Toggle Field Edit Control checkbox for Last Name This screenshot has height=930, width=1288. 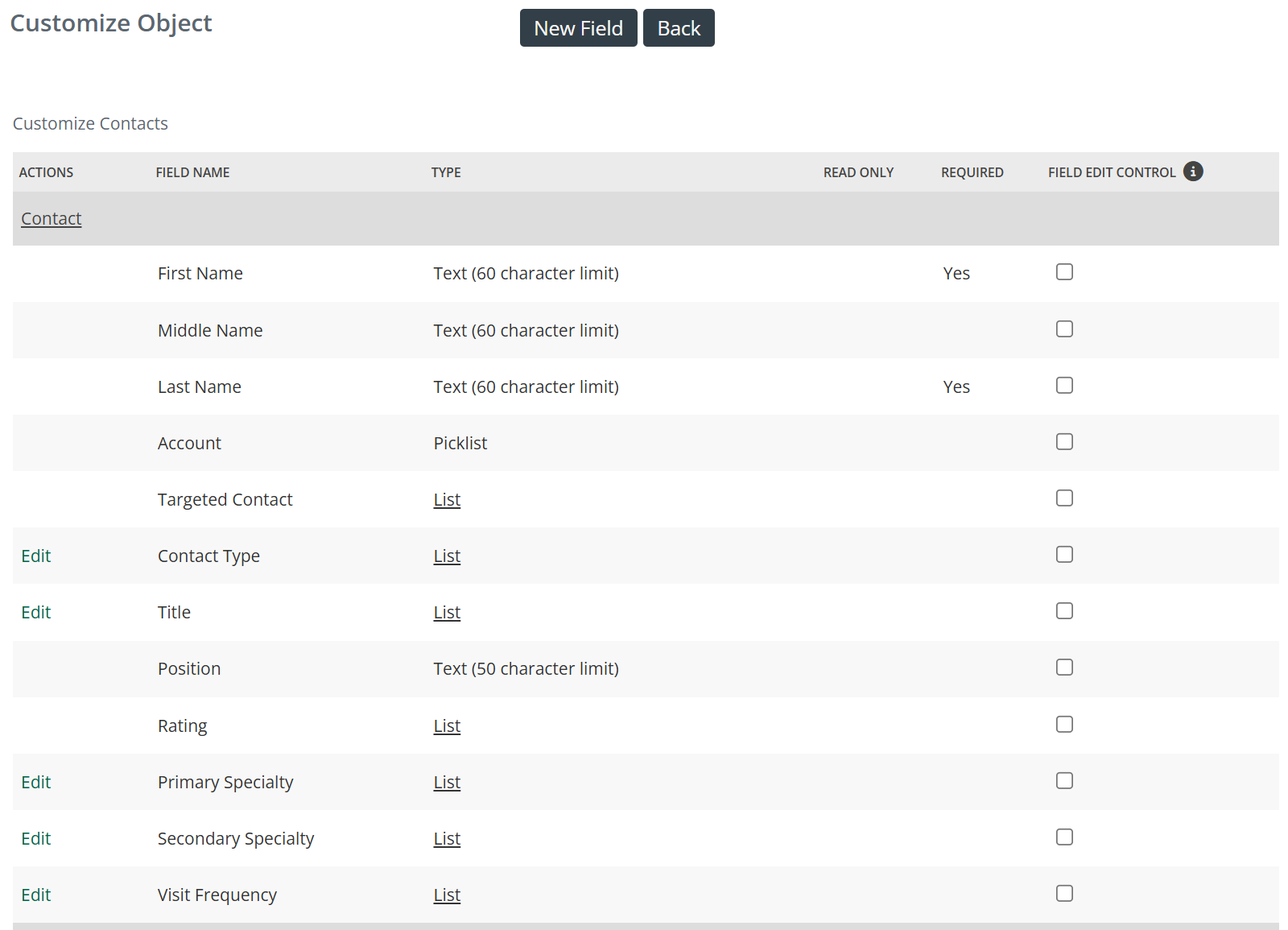pos(1064,385)
